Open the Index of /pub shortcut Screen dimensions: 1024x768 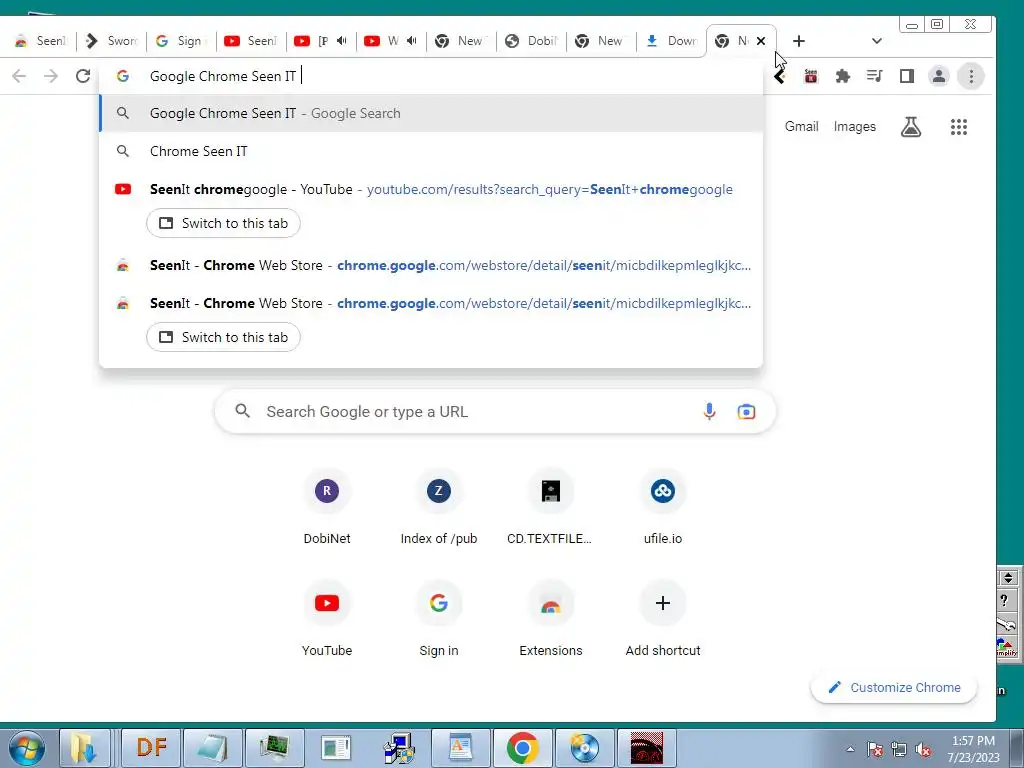click(x=439, y=507)
